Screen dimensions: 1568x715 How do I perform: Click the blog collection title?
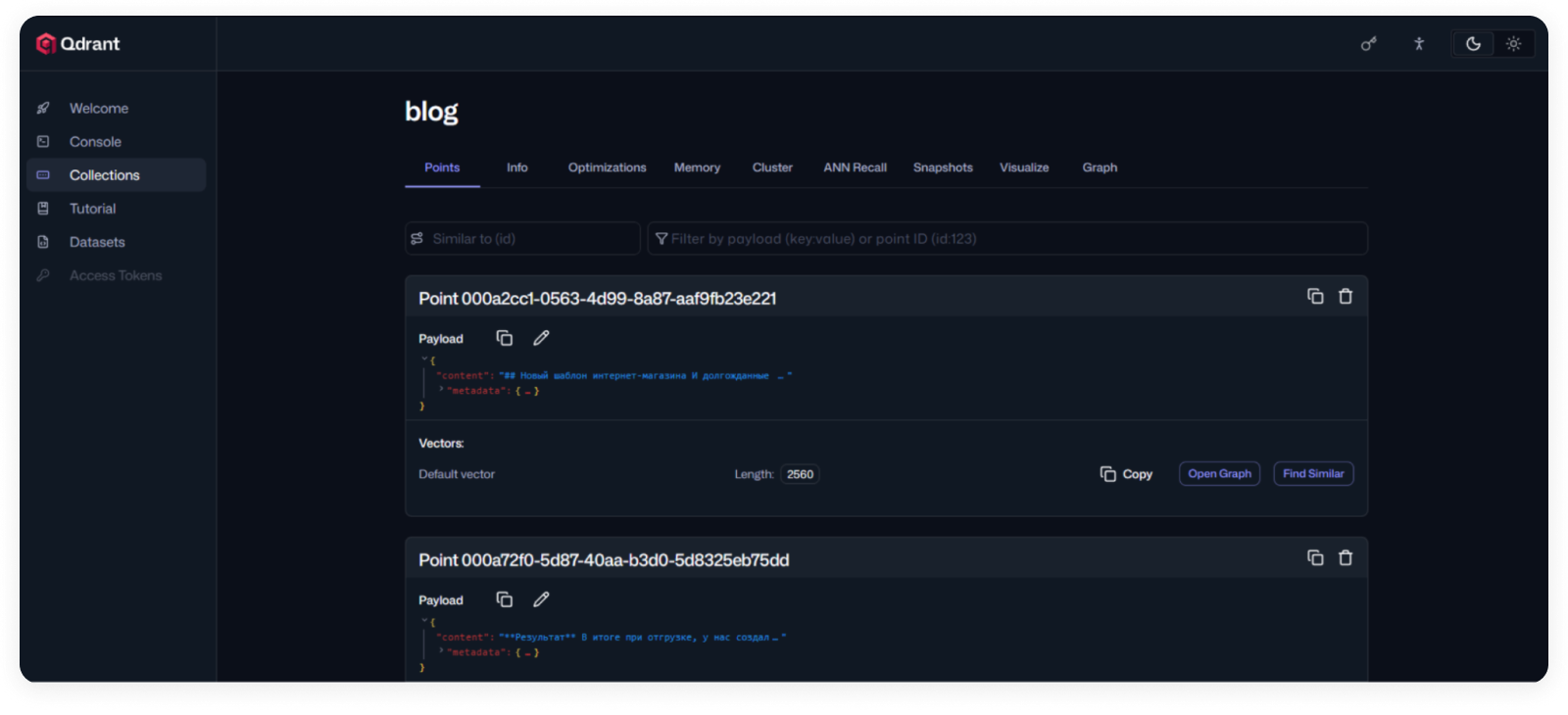pos(431,112)
